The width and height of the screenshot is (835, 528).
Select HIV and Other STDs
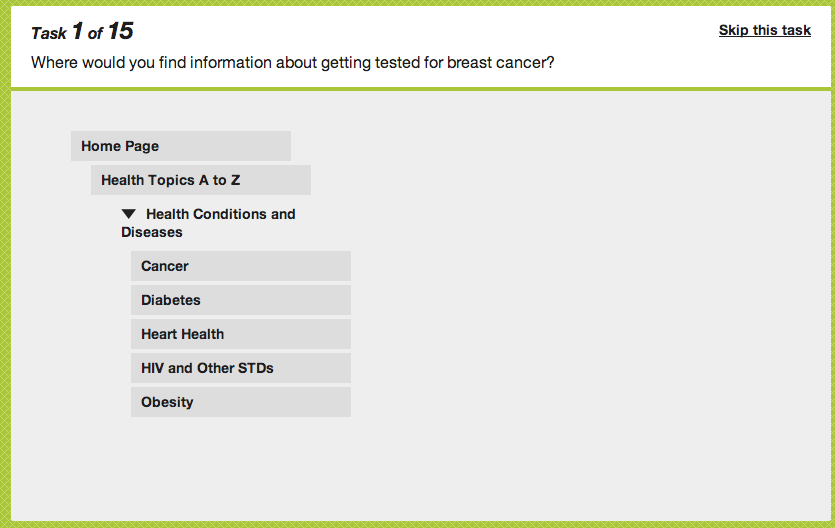[x=240, y=368]
